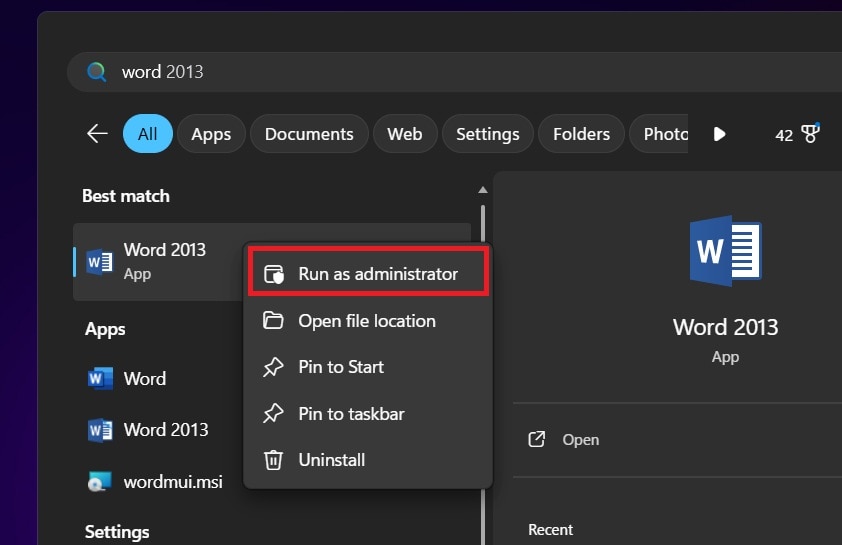
Task: Click the folder icon for Open file location
Action: (273, 320)
